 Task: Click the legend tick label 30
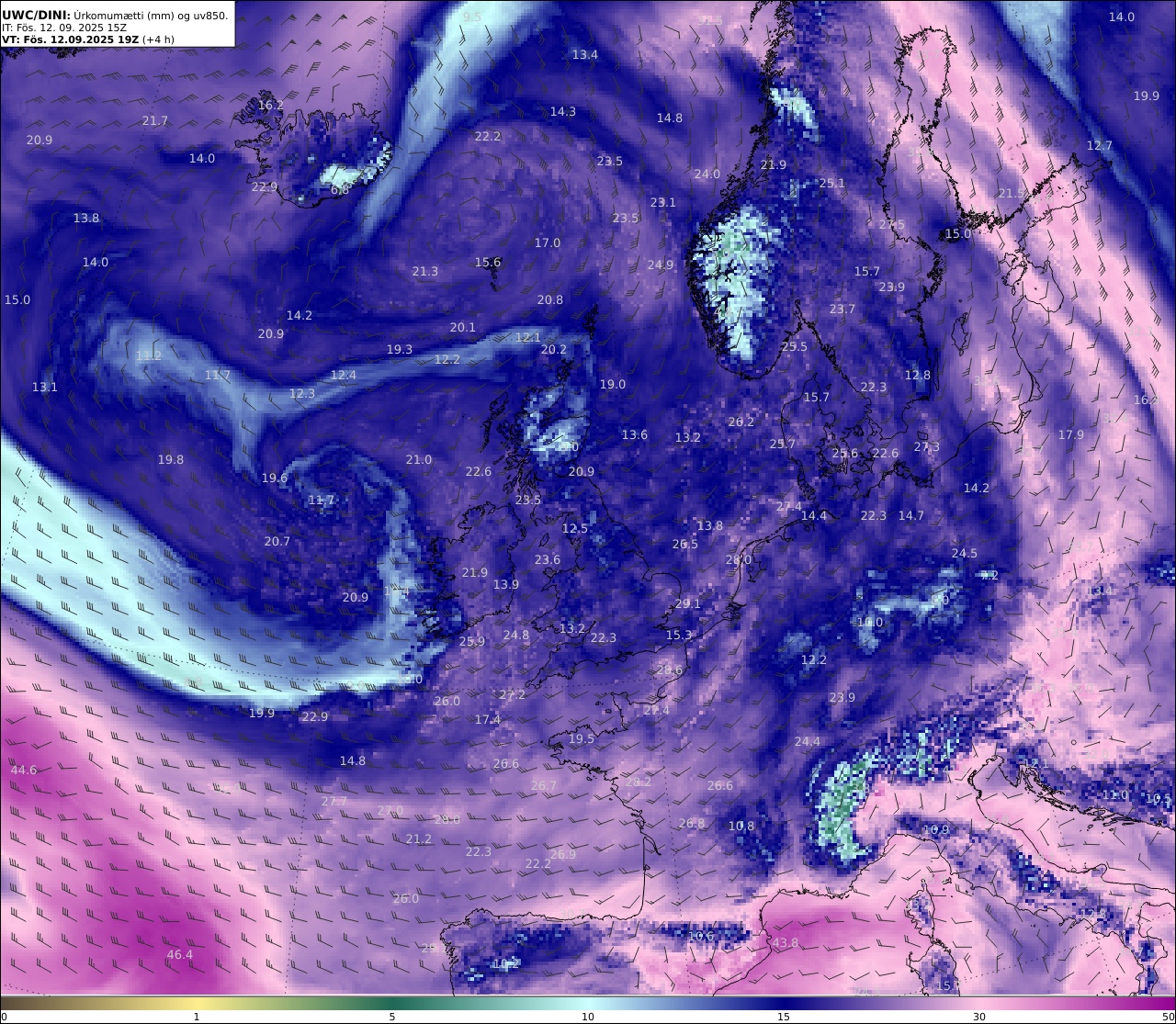point(979,1017)
